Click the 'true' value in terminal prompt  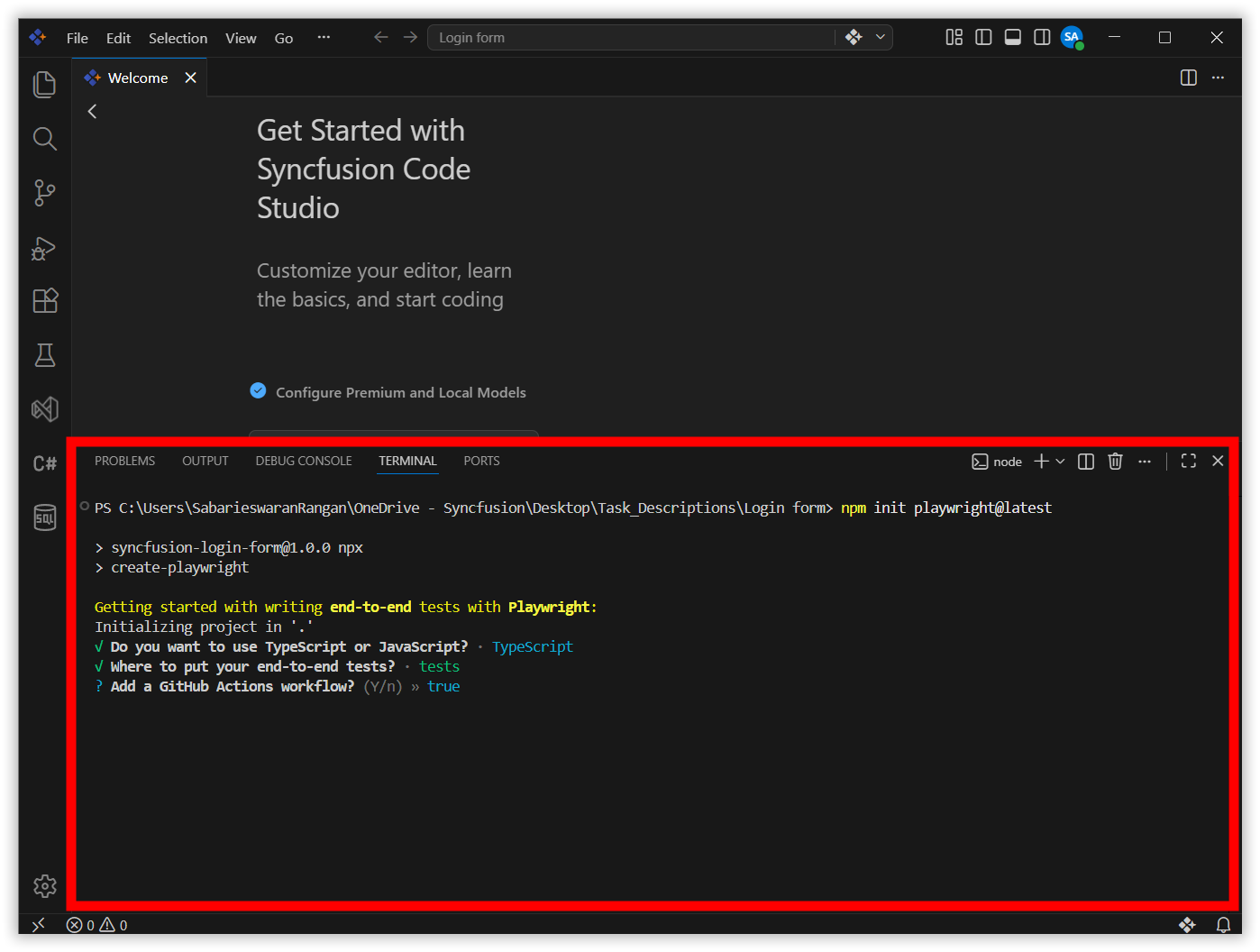coord(443,686)
